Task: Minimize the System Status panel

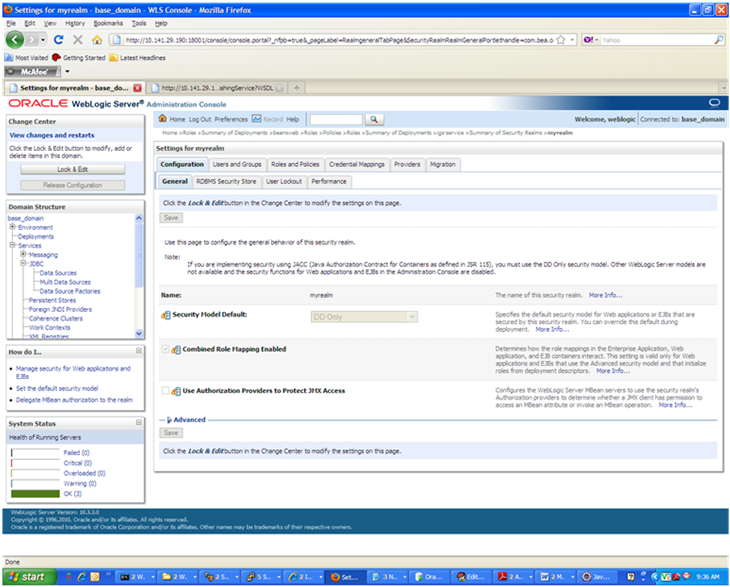Action: 139,423
